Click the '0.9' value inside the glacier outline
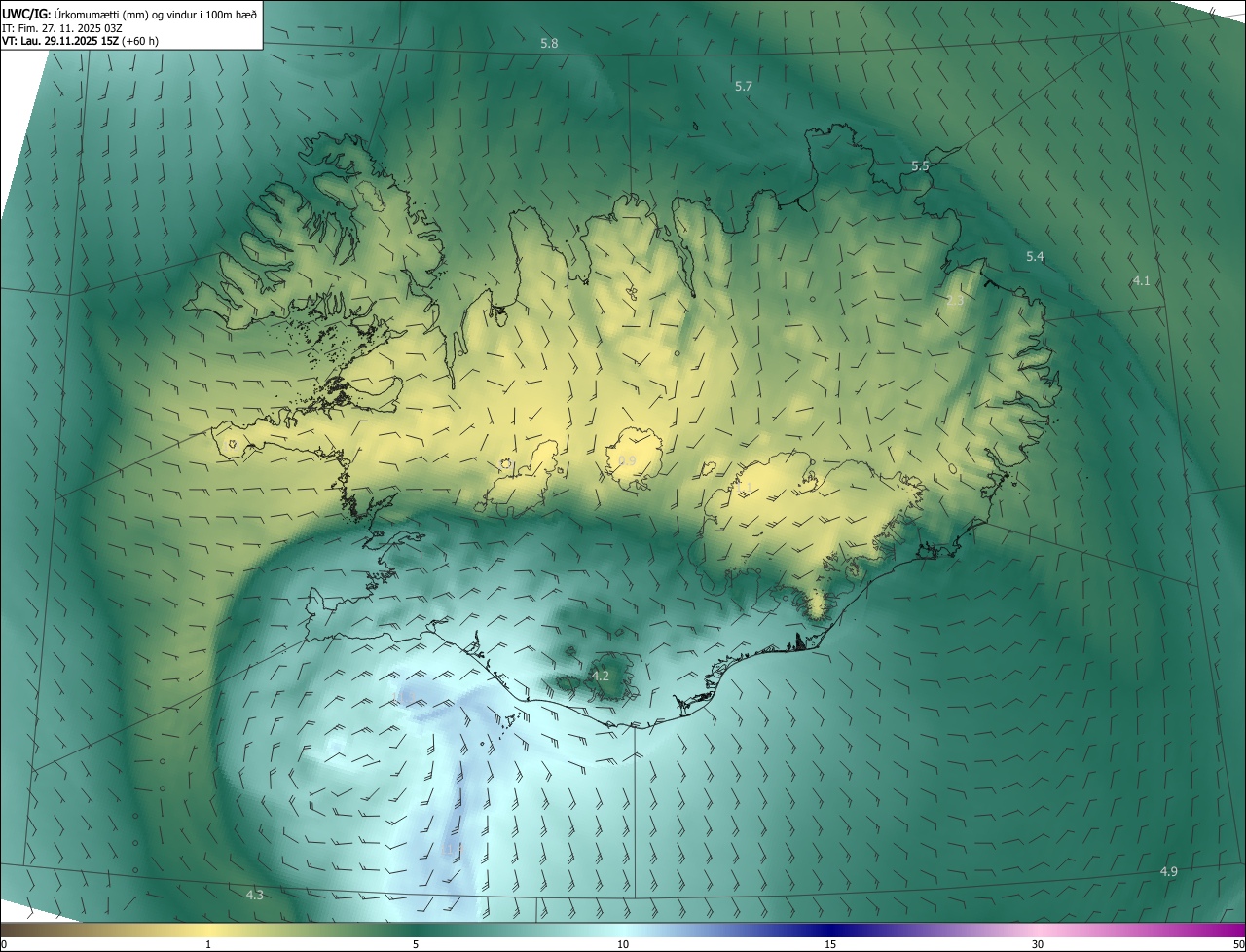The width and height of the screenshot is (1246, 952). click(x=627, y=460)
